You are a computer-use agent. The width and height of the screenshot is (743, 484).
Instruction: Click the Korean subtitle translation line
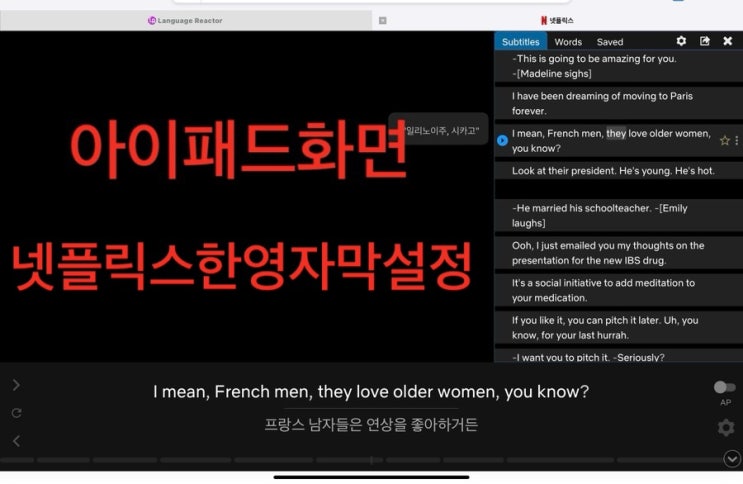click(x=371, y=424)
